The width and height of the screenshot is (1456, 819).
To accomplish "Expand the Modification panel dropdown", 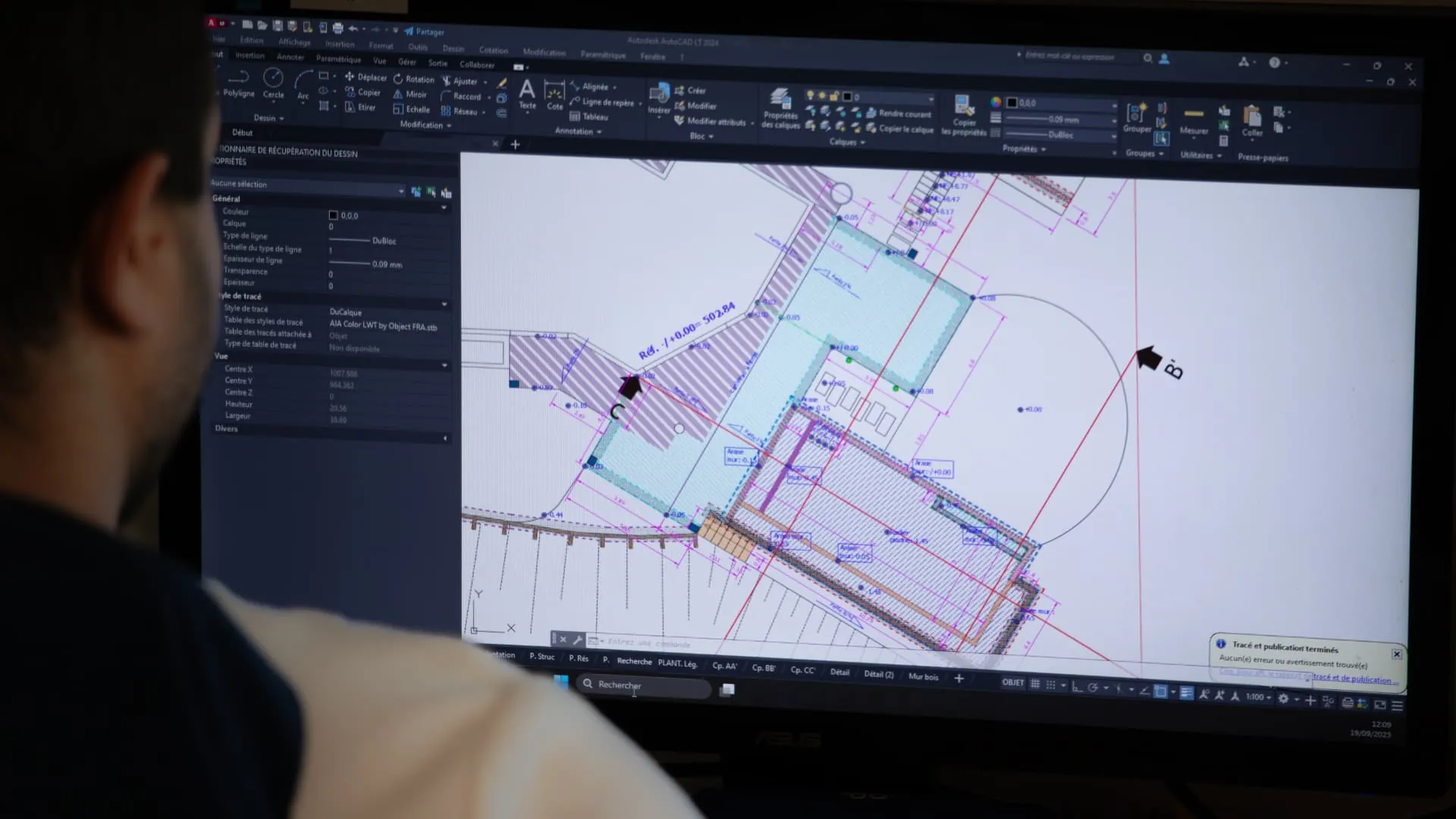I will [x=425, y=125].
